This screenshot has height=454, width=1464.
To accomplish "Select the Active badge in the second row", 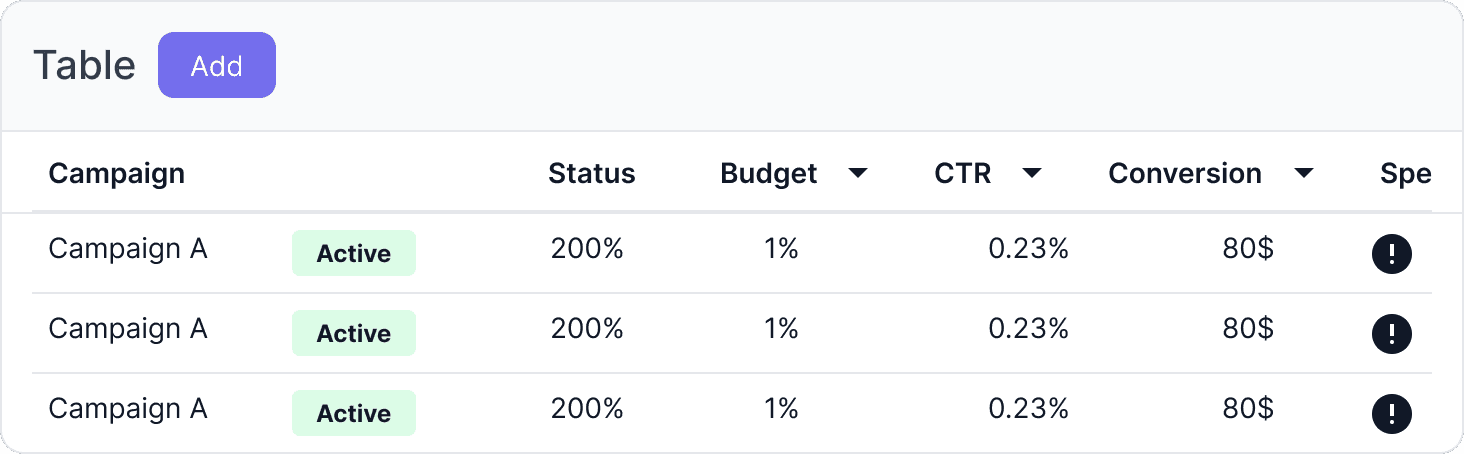I will point(354,334).
